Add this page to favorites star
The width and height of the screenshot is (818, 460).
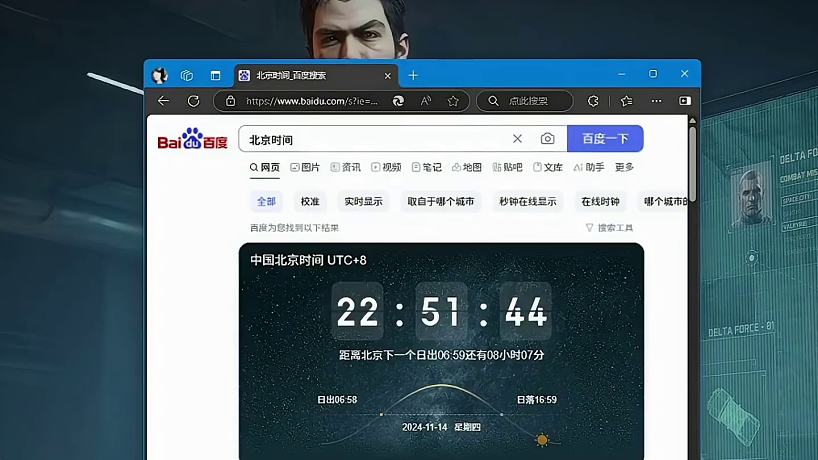(453, 101)
